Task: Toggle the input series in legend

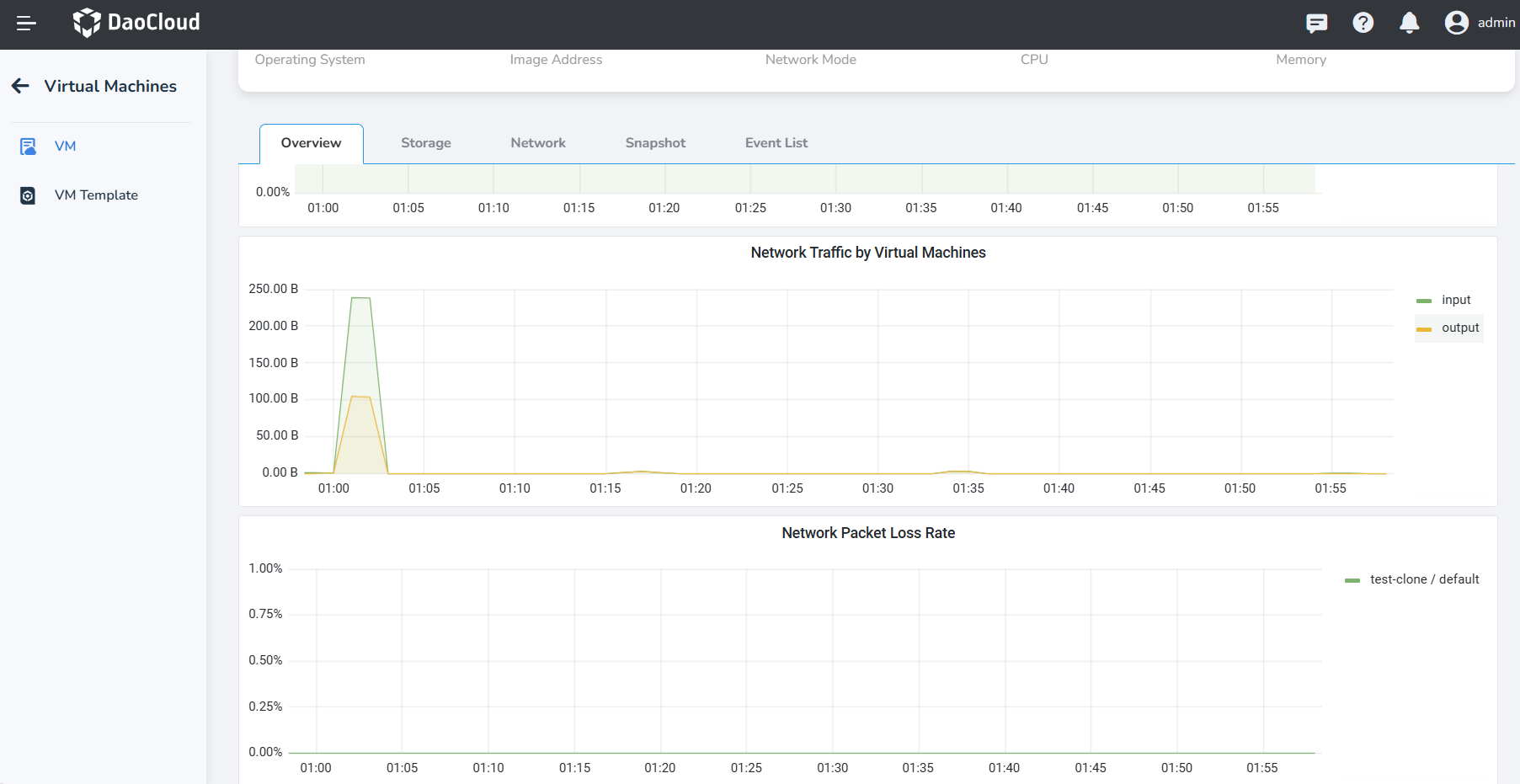Action: (1448, 300)
